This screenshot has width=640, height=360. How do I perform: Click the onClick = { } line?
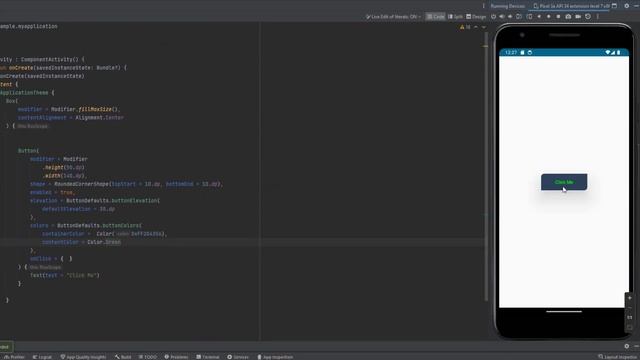pyautogui.click(x=51, y=259)
